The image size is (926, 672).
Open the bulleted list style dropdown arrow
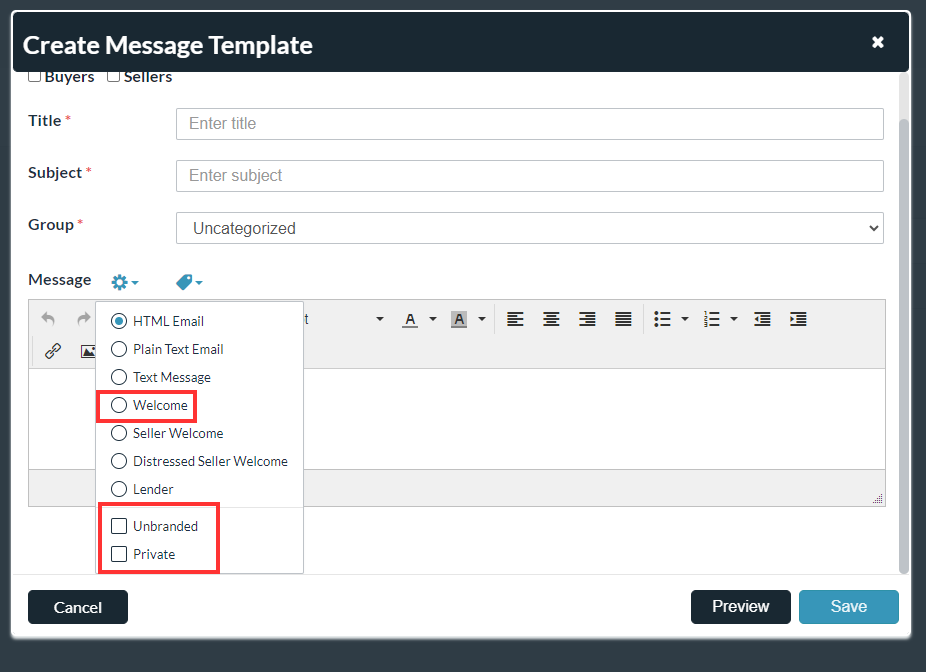tap(685, 319)
